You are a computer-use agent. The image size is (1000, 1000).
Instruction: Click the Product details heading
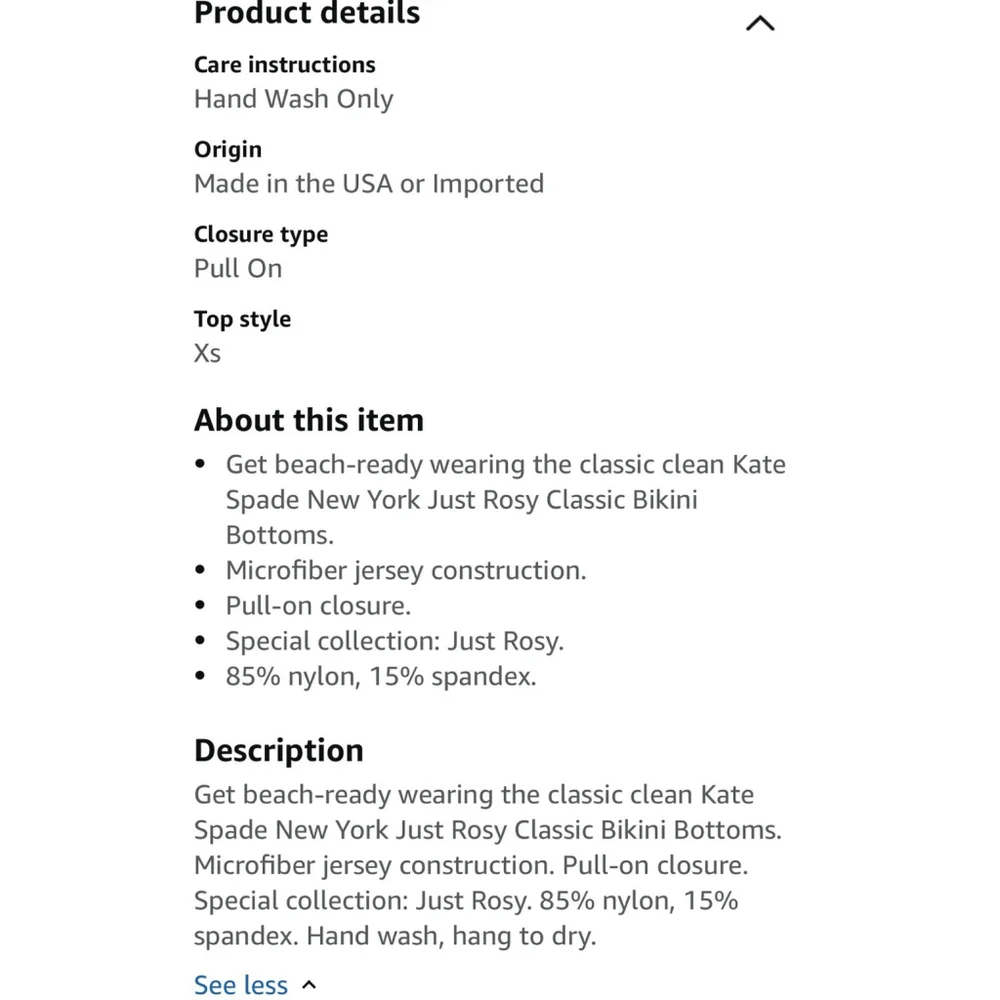[x=307, y=13]
